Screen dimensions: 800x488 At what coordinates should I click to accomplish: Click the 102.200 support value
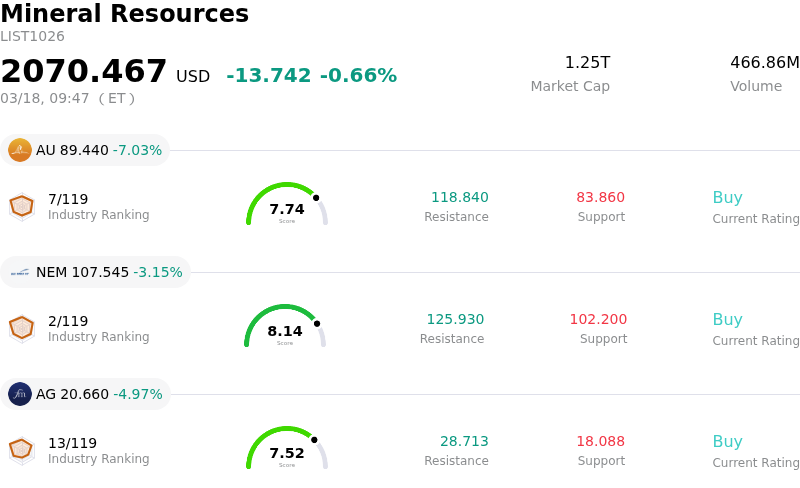pyautogui.click(x=598, y=320)
